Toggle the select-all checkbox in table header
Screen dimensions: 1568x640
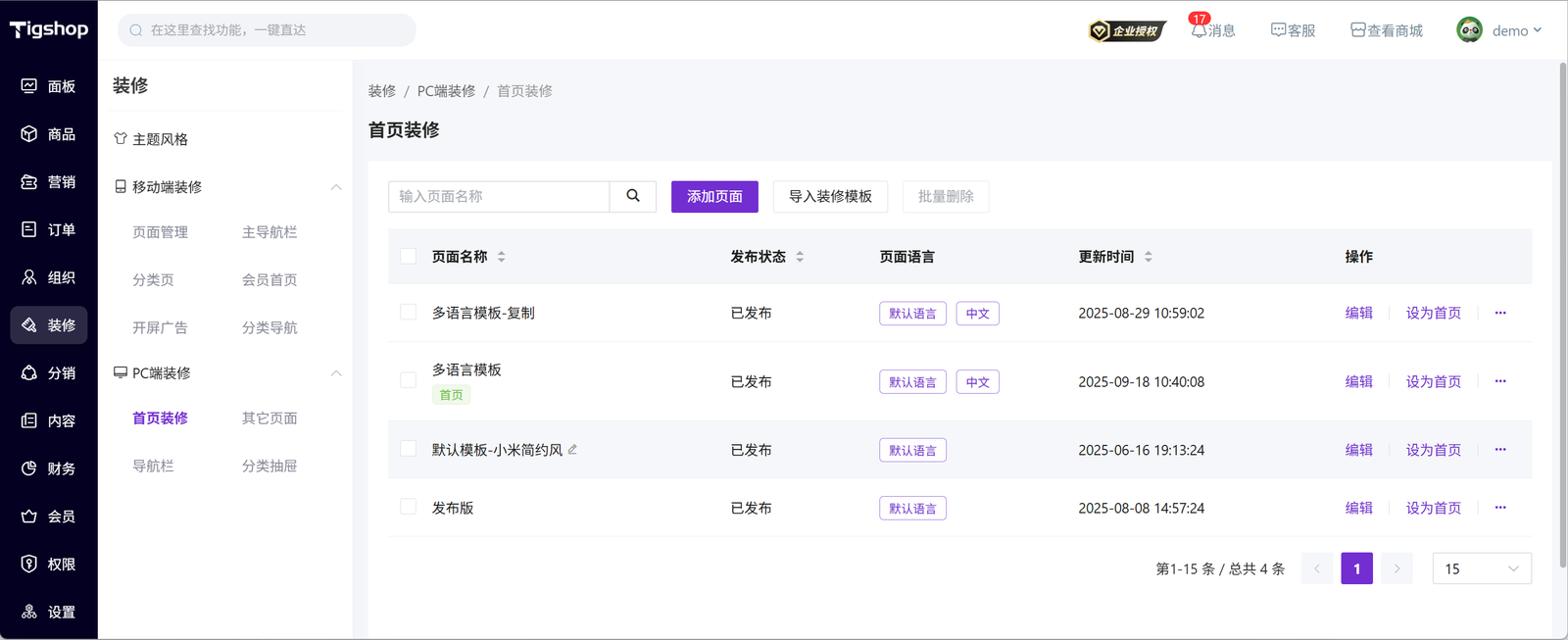tap(409, 257)
